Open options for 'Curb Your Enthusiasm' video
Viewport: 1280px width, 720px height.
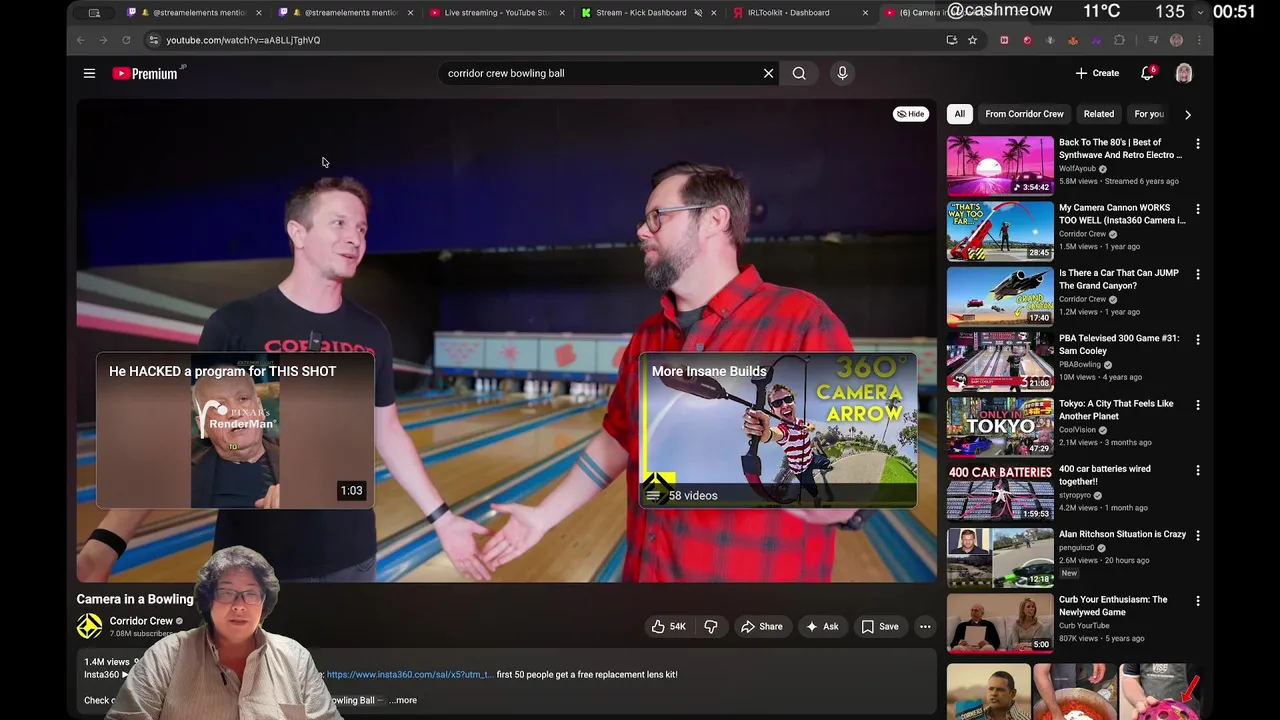pyautogui.click(x=1197, y=601)
